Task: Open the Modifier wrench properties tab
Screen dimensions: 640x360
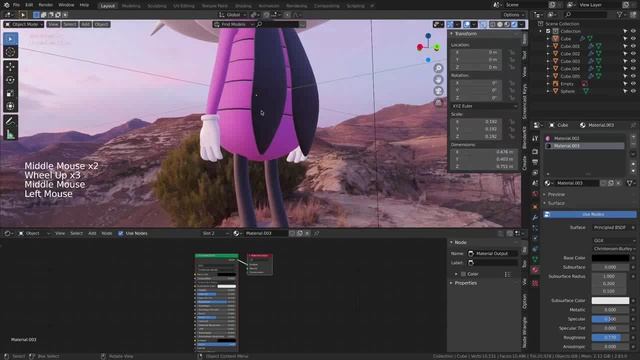Action: click(535, 218)
